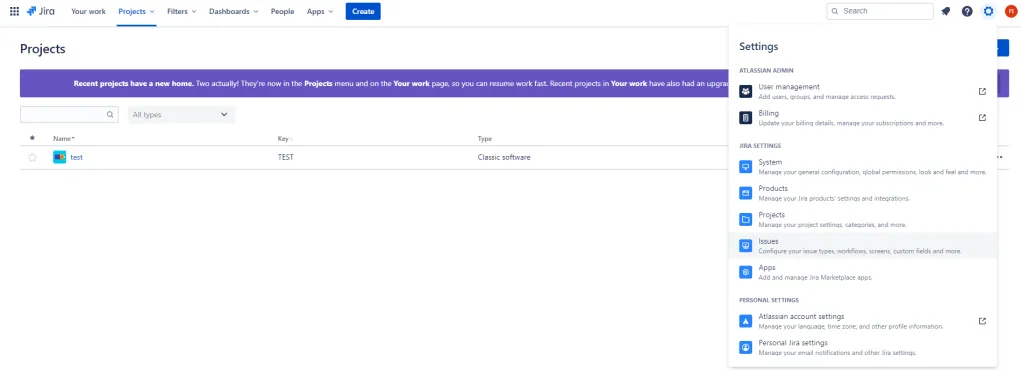Click the Billing icon

746,118
